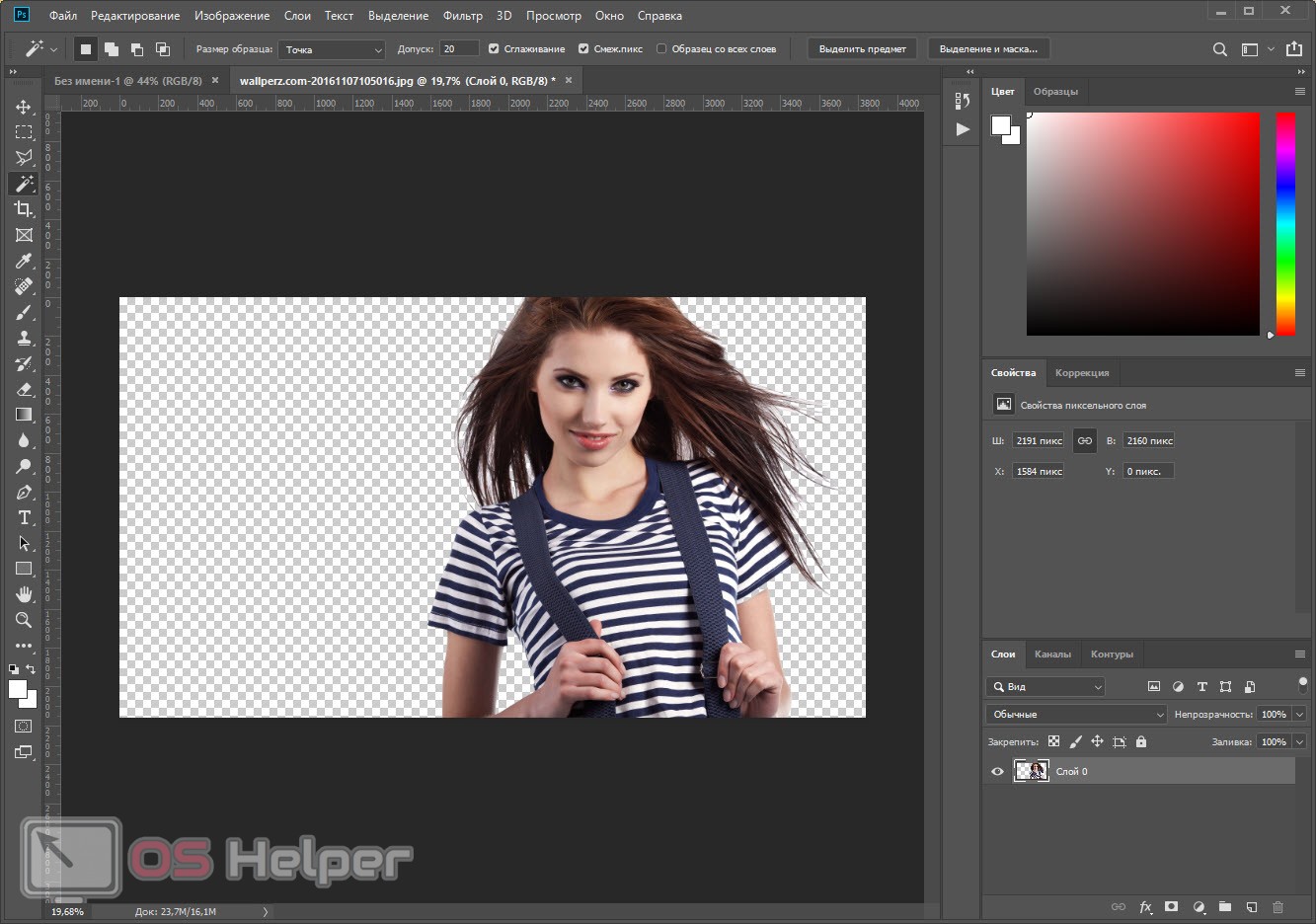
Task: Lock image pixels with brush icon
Action: (1076, 741)
